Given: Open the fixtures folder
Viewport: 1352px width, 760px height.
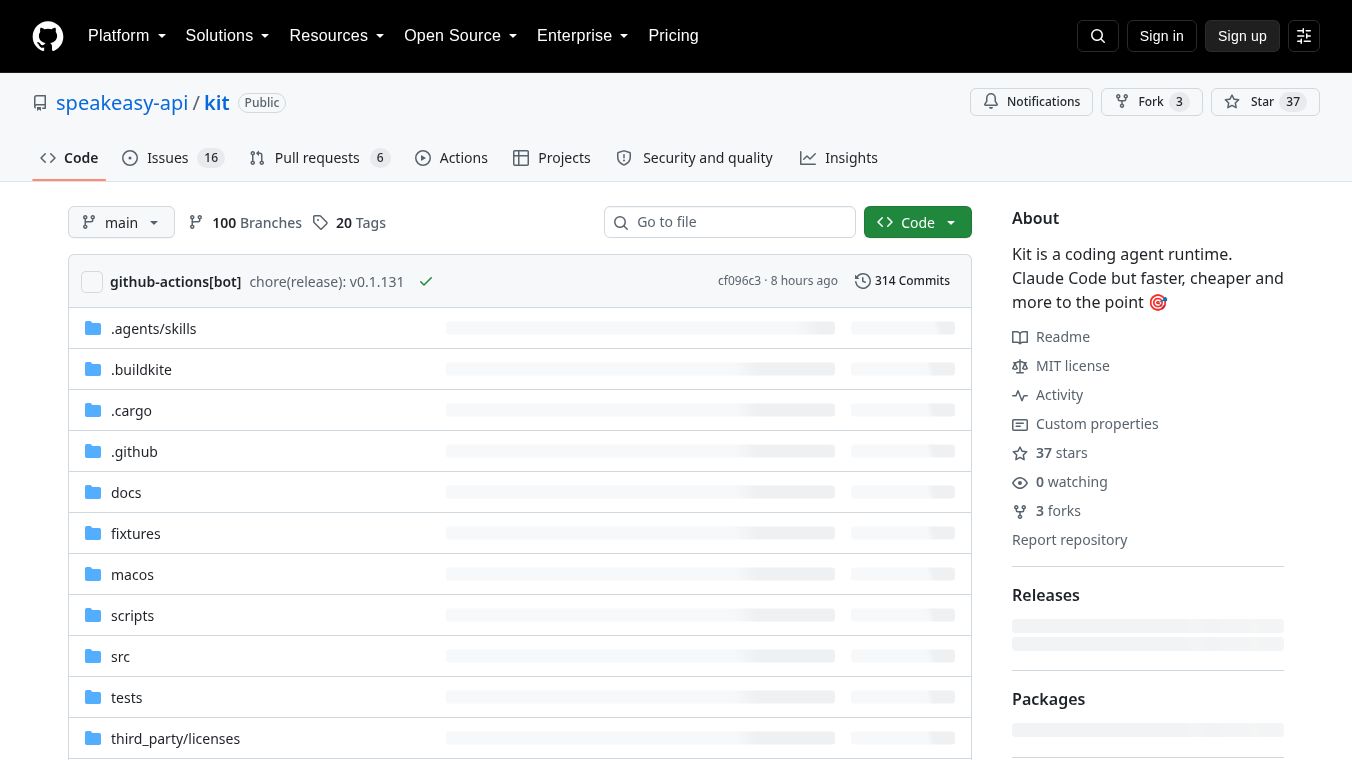Looking at the screenshot, I should click(x=136, y=534).
